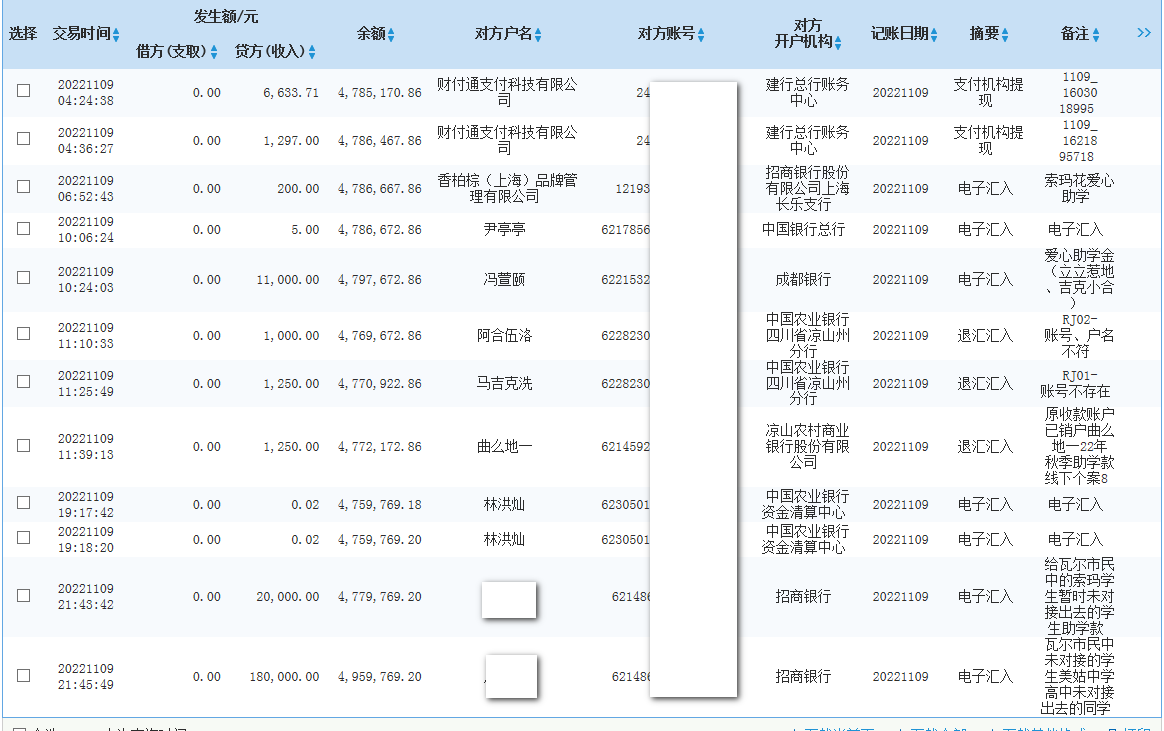Check the 19:18:20 林洪灿 row

[x=24, y=537]
